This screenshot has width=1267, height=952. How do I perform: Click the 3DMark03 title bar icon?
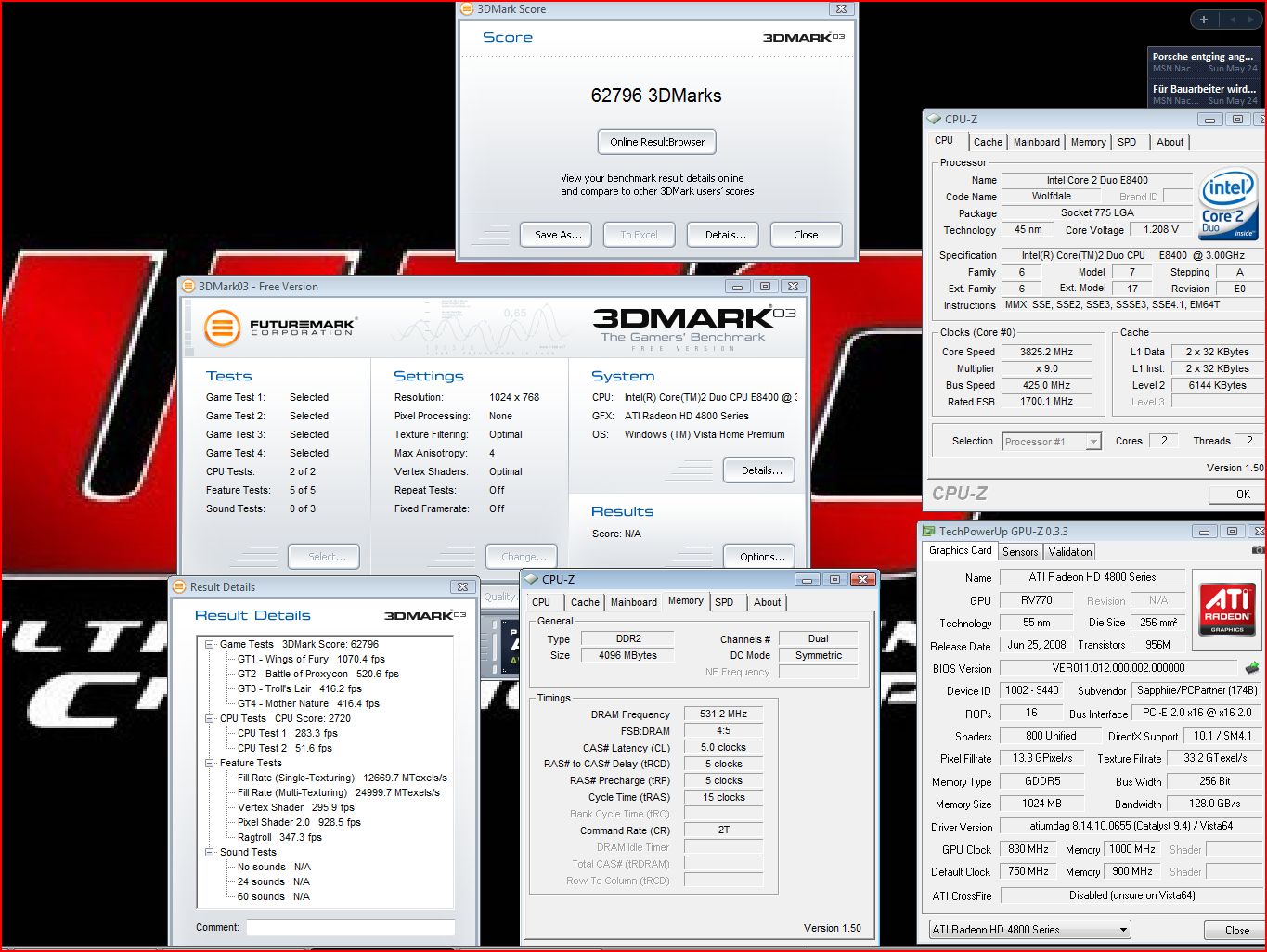188,286
